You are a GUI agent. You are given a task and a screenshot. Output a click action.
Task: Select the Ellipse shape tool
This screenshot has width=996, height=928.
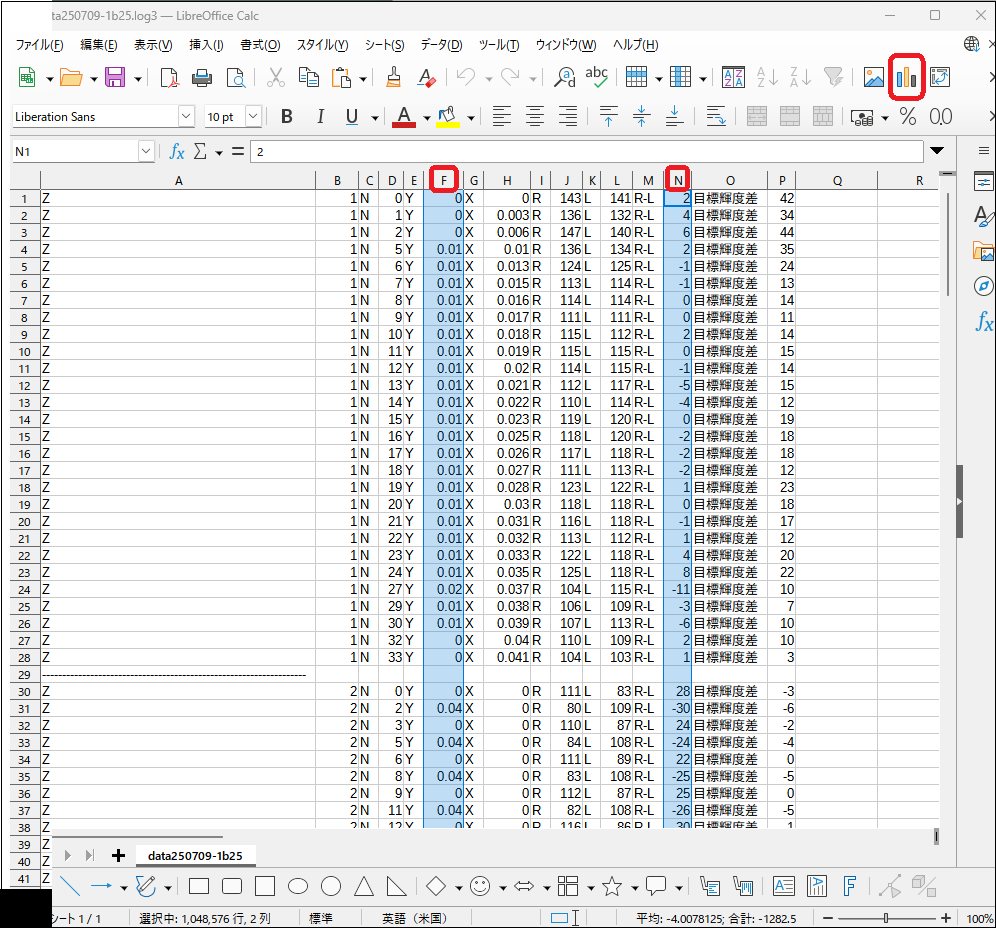click(298, 886)
